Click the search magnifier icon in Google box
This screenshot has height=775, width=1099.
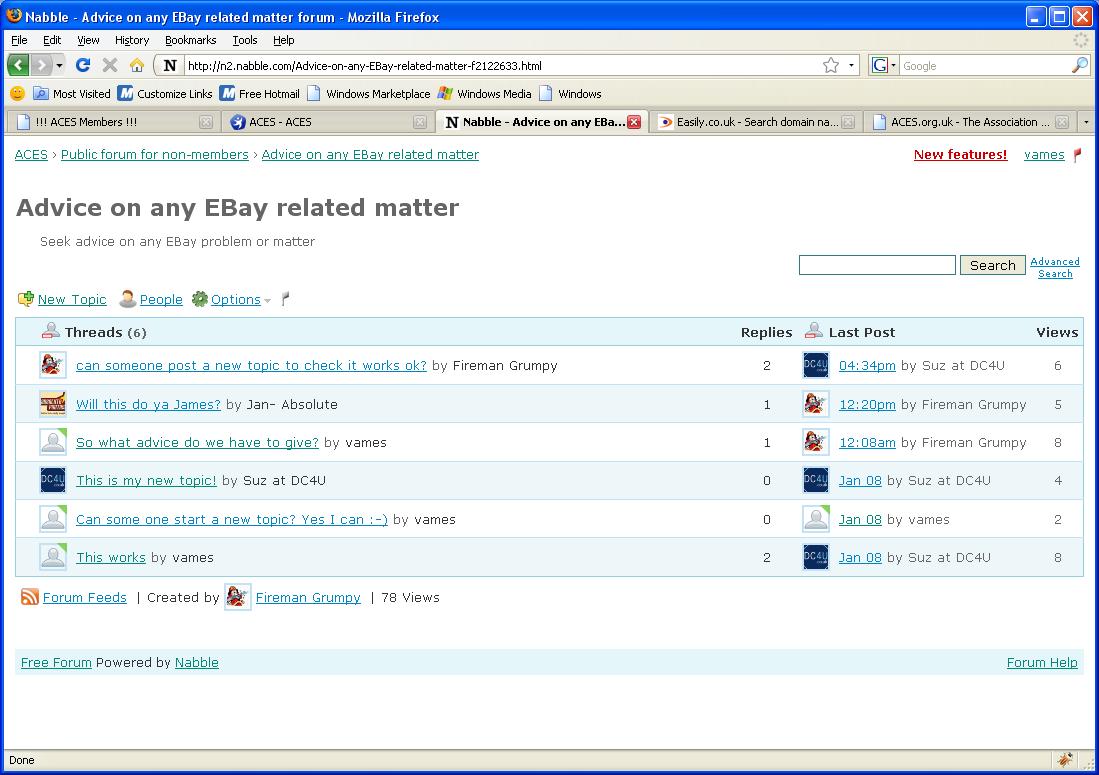click(x=1079, y=65)
